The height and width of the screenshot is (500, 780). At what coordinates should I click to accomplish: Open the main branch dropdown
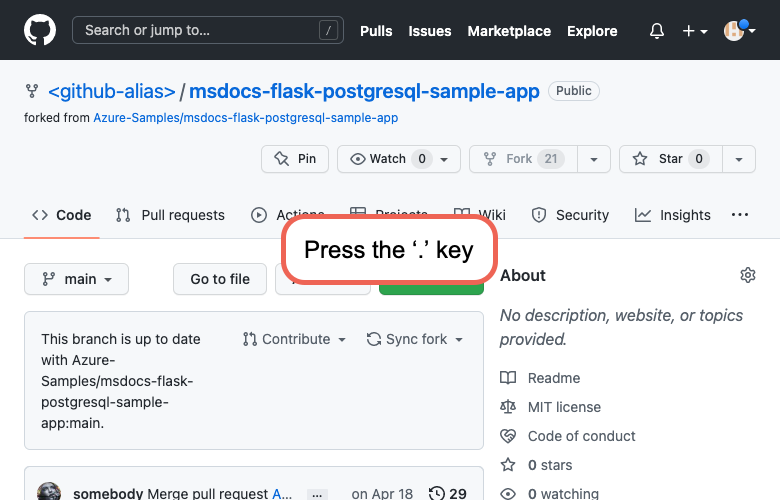coord(76,279)
